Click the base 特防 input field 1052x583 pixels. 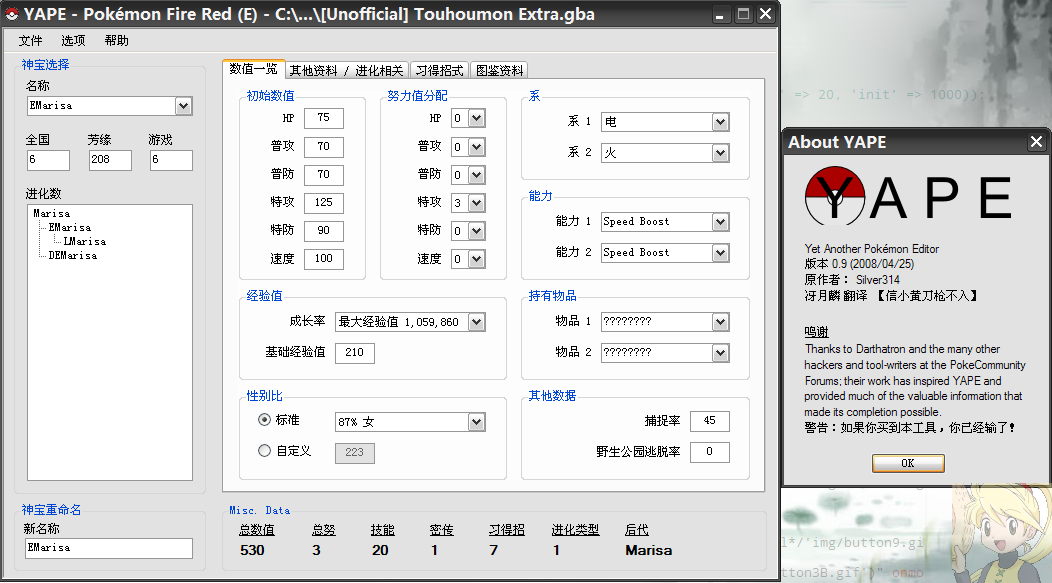pyautogui.click(x=324, y=231)
